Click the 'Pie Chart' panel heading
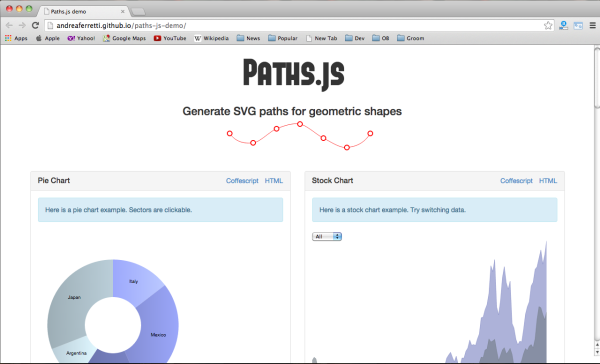Screen dimensions: 600x364 pos(54,181)
